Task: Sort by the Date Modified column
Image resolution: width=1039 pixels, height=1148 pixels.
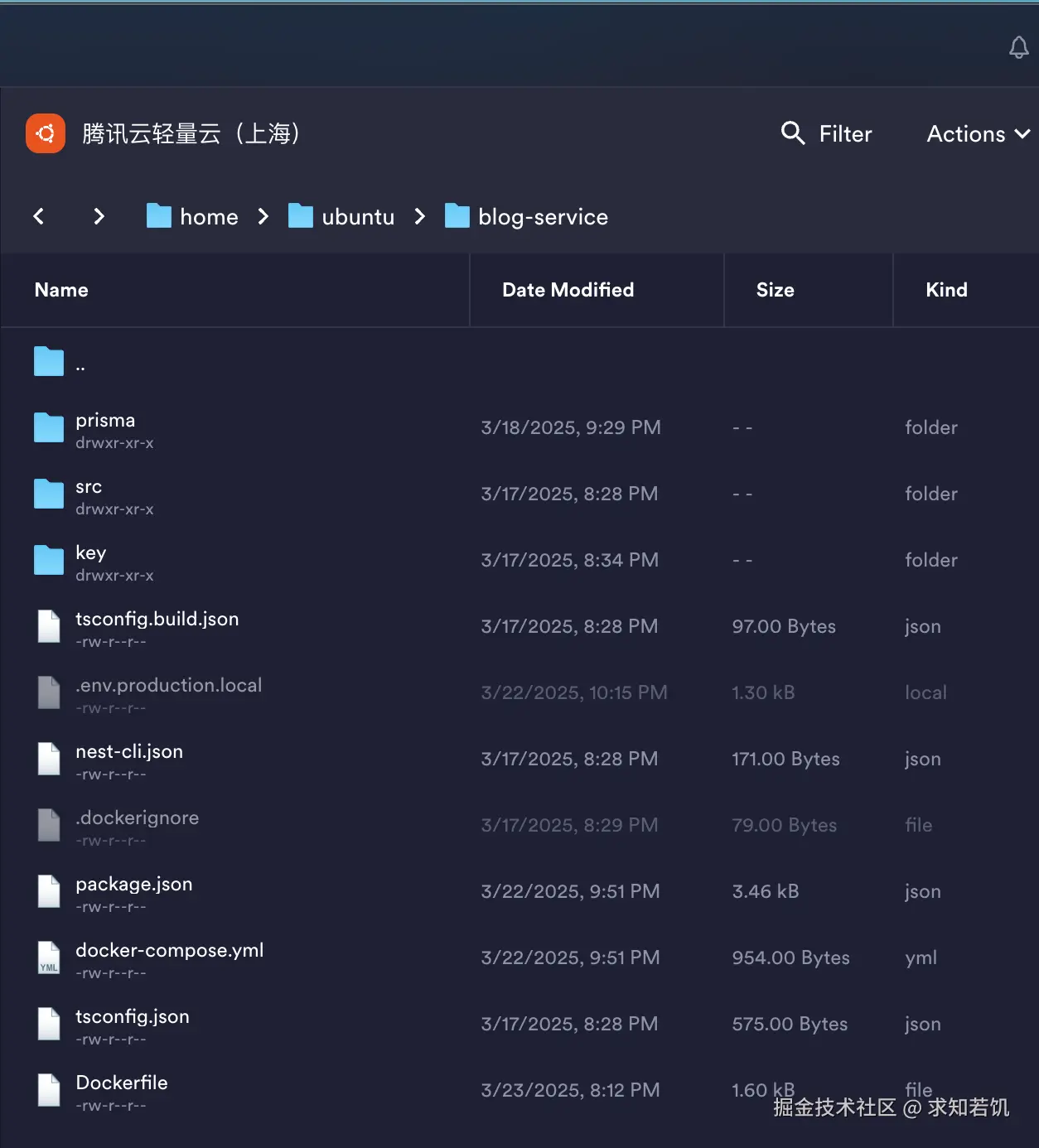Action: [568, 290]
